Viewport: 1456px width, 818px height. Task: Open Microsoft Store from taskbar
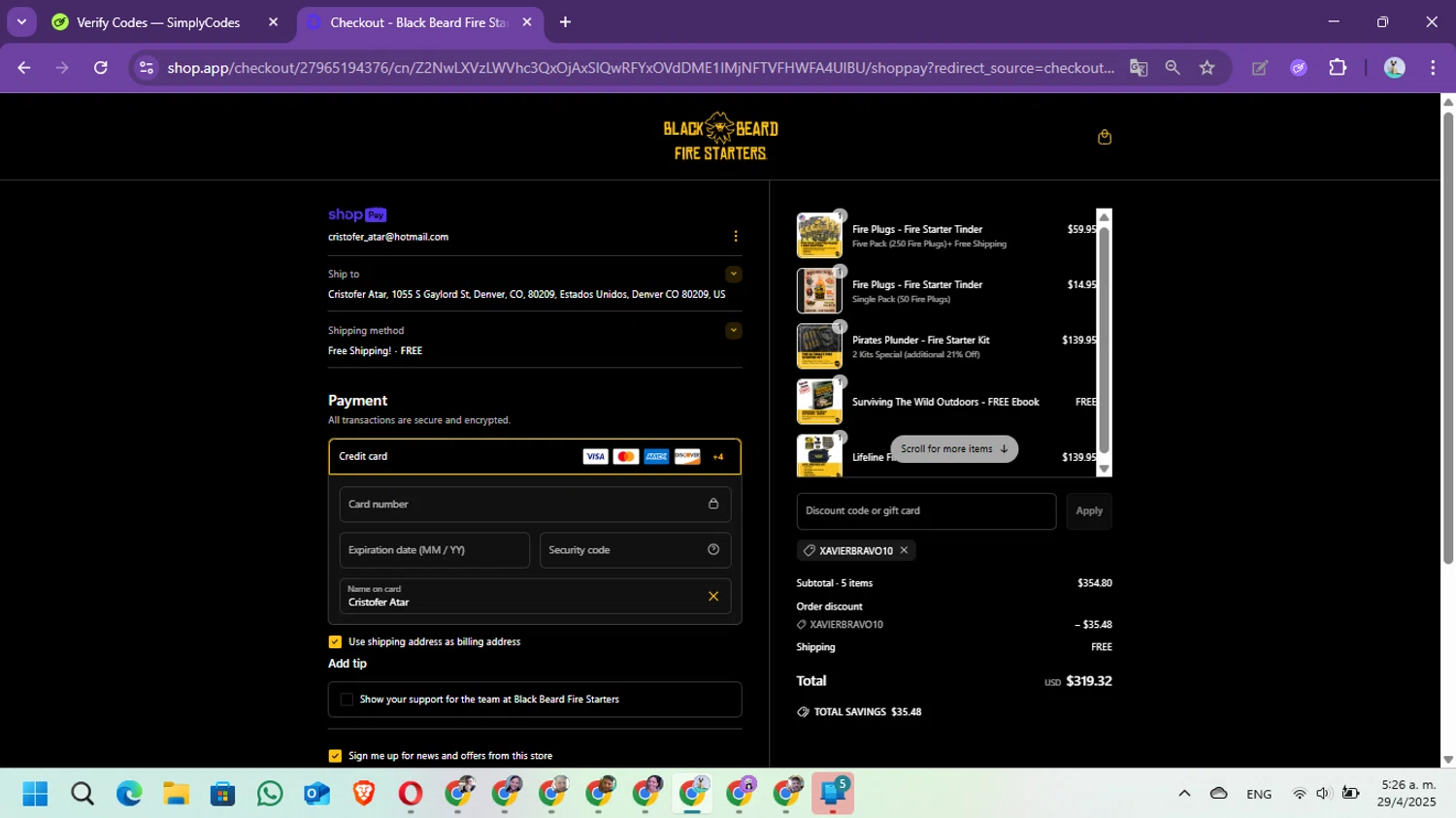[x=223, y=794]
